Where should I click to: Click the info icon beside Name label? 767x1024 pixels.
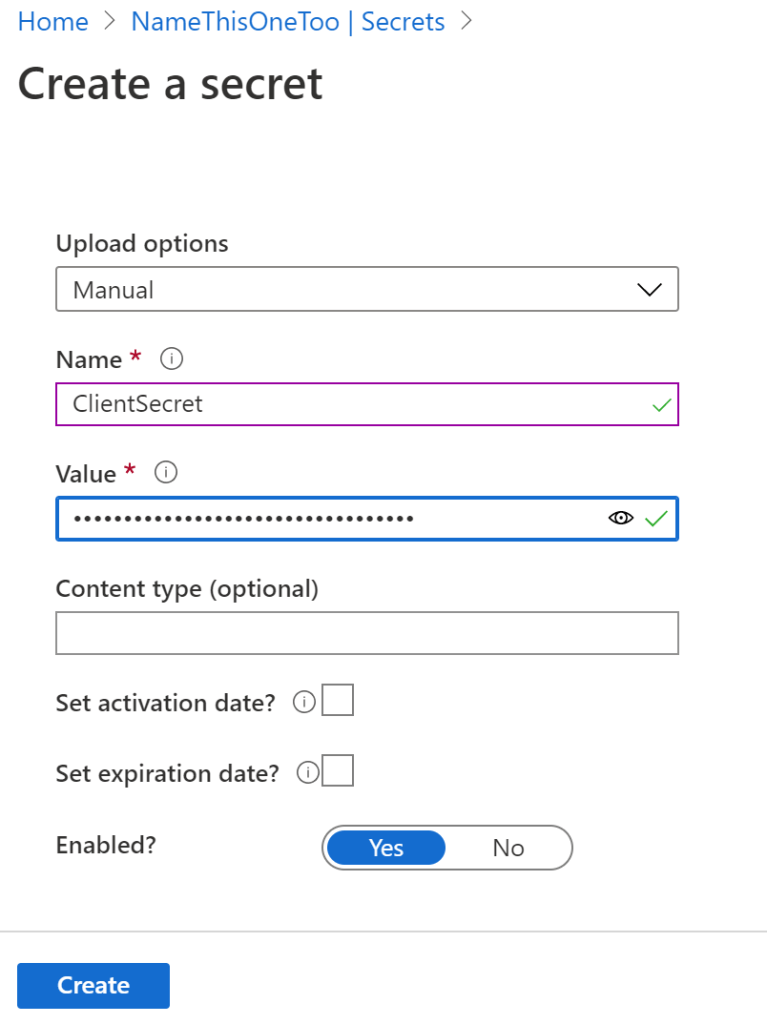(x=172, y=359)
